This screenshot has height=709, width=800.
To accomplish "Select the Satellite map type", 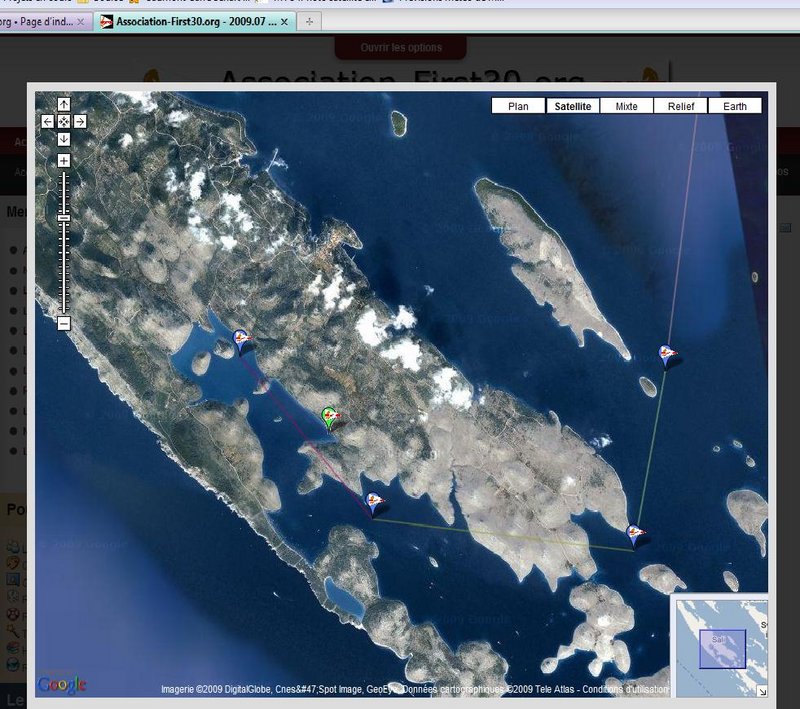I will [x=572, y=106].
